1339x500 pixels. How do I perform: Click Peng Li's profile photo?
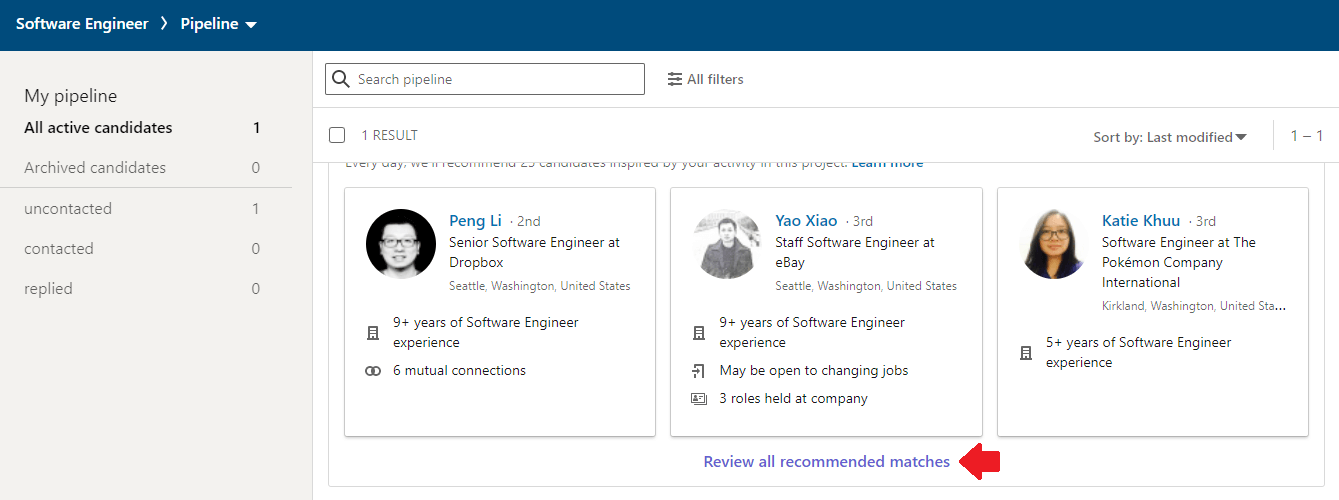[401, 243]
